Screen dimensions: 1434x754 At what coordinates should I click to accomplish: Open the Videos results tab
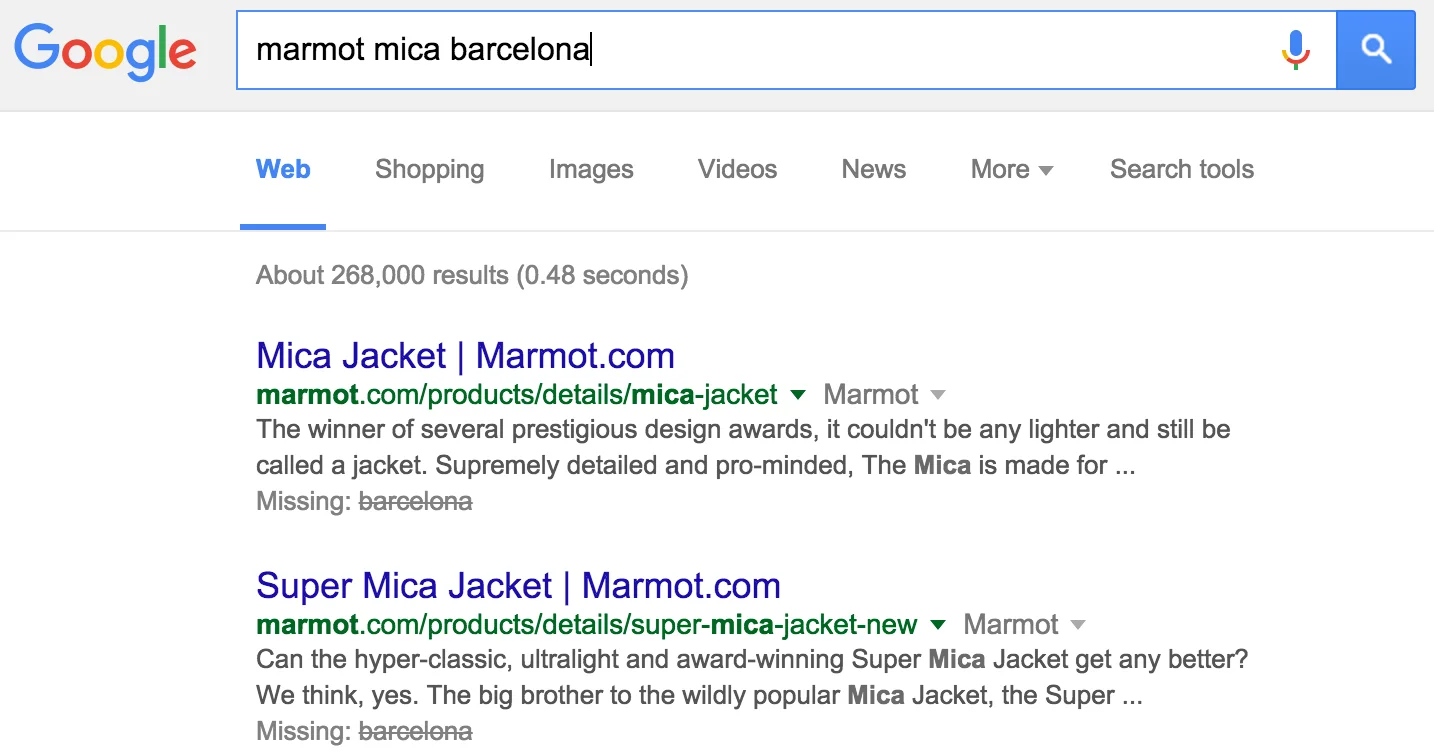point(737,170)
